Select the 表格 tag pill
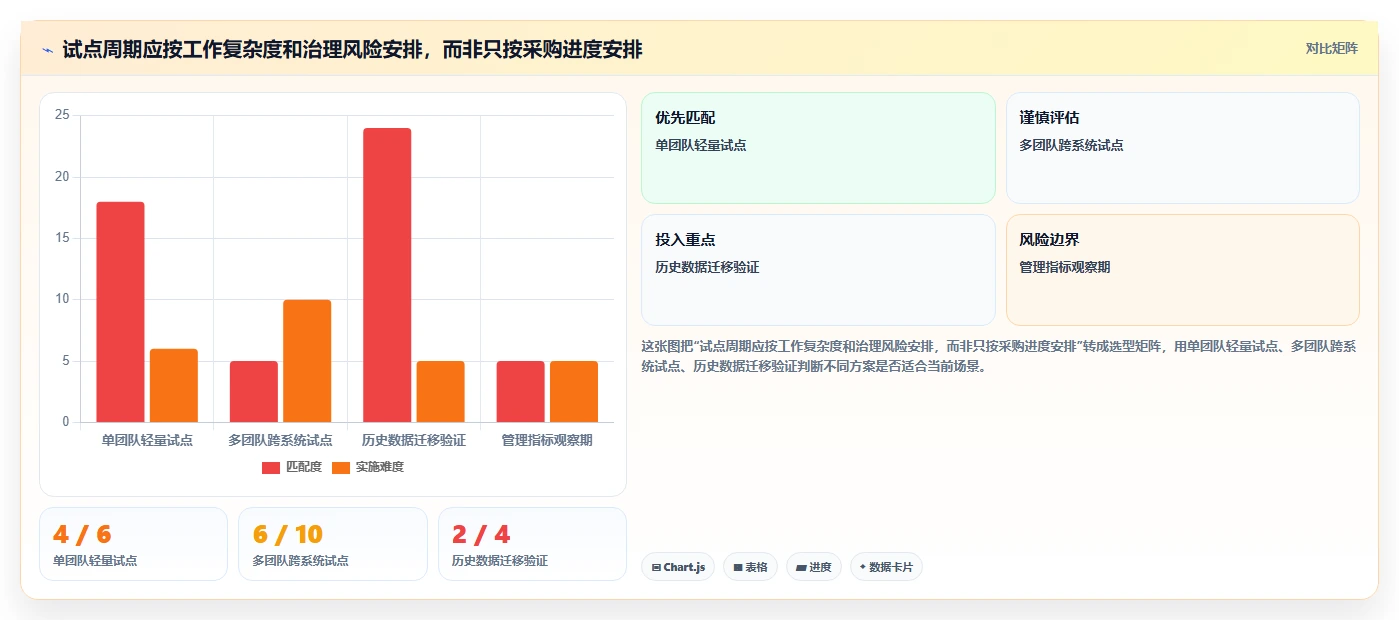 coord(750,567)
